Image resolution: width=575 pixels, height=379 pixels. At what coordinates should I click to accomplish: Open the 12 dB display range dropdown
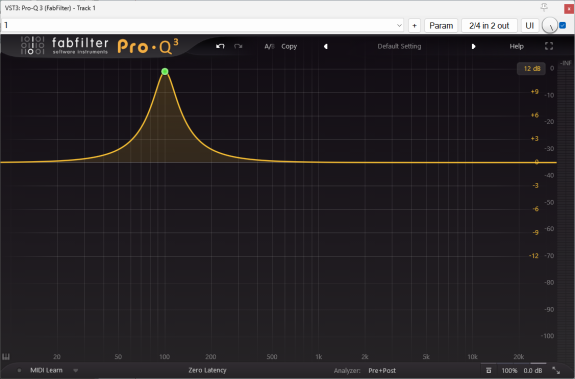[531, 69]
